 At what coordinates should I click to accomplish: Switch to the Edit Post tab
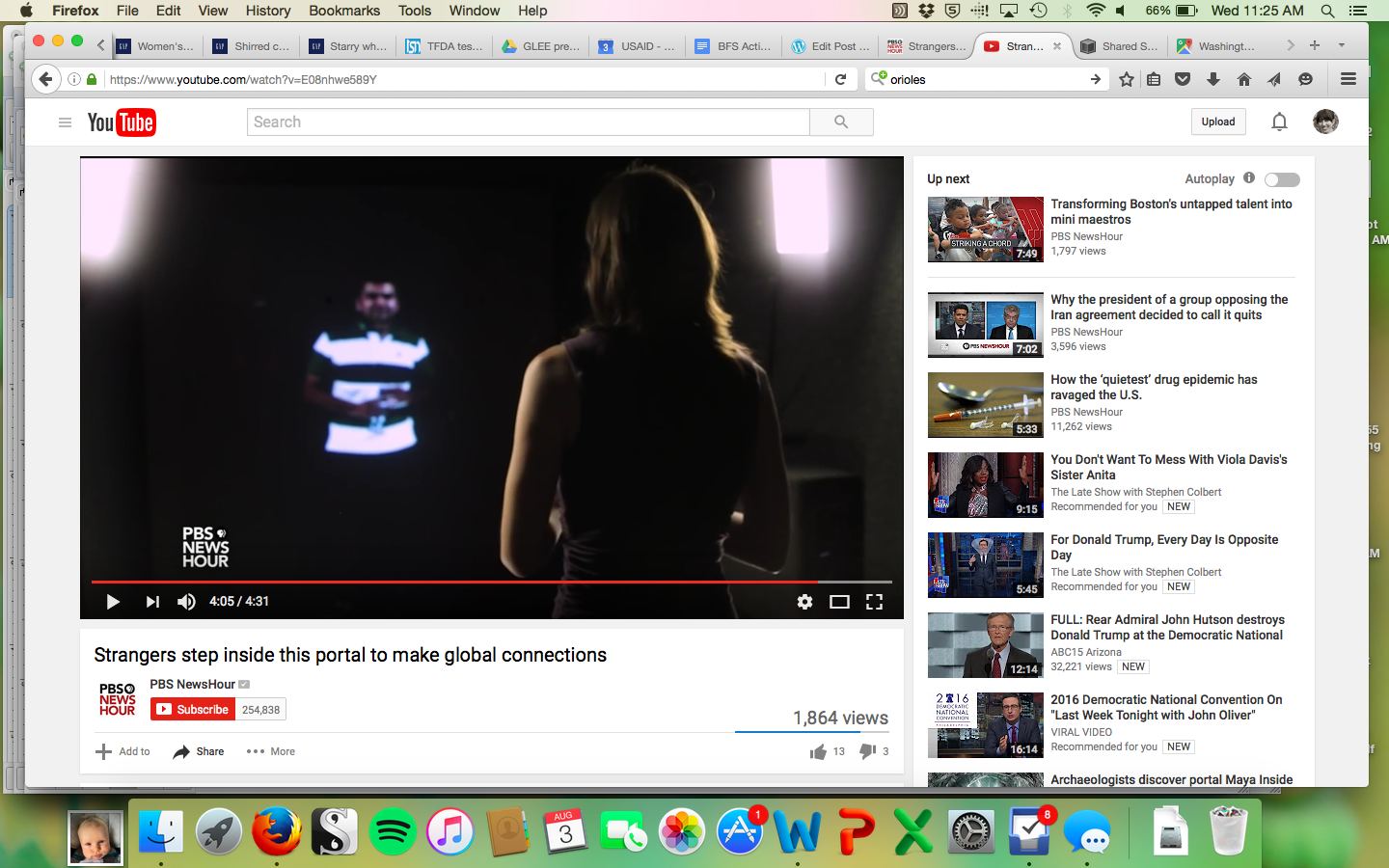click(831, 46)
